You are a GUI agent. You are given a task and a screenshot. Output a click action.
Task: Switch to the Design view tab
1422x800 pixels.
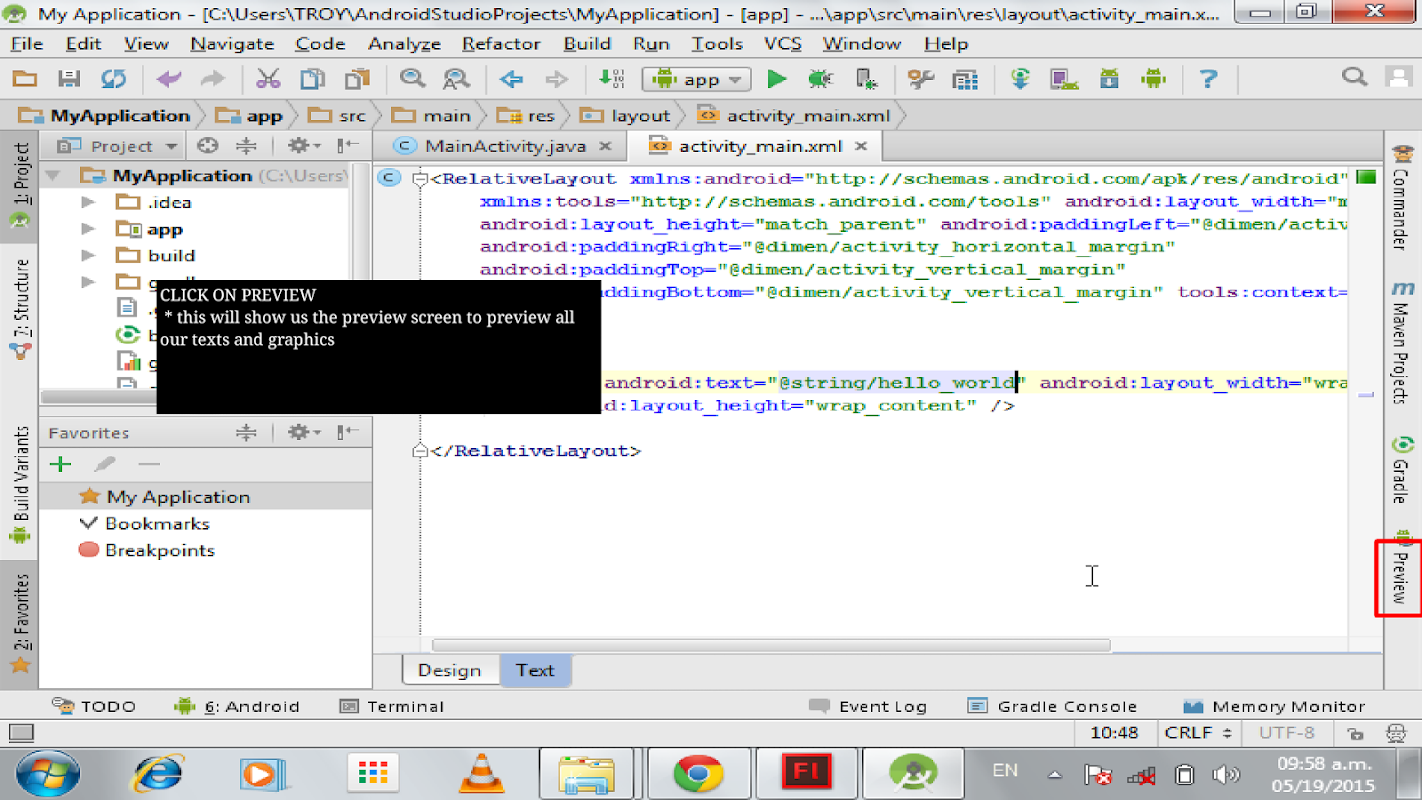[449, 670]
